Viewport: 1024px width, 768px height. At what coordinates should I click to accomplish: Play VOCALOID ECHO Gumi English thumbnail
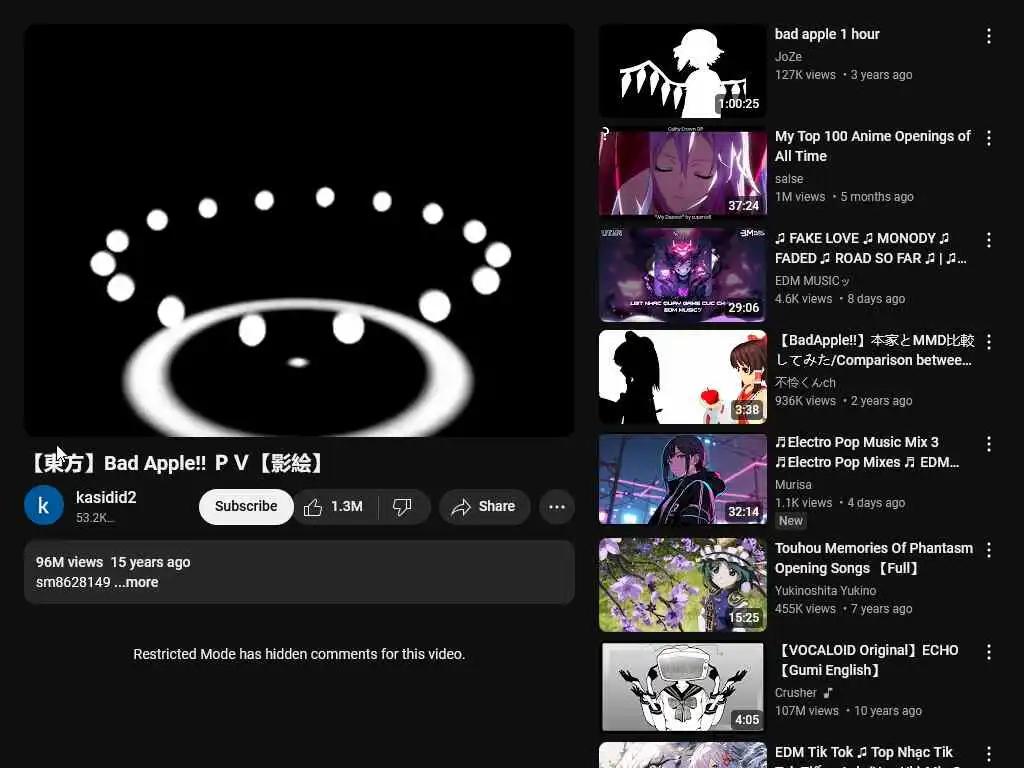coord(682,687)
